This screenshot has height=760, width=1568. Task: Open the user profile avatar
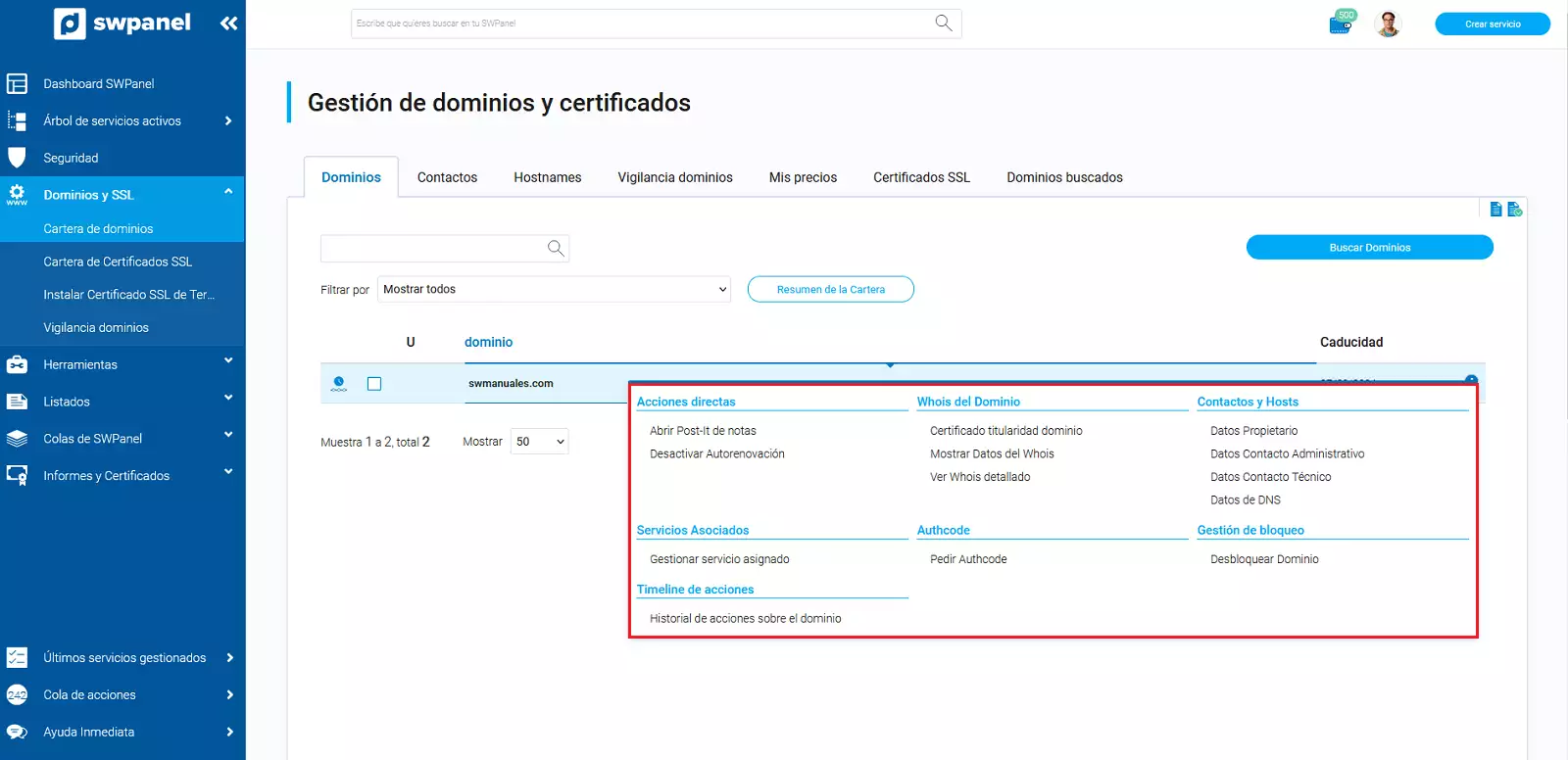1387,24
